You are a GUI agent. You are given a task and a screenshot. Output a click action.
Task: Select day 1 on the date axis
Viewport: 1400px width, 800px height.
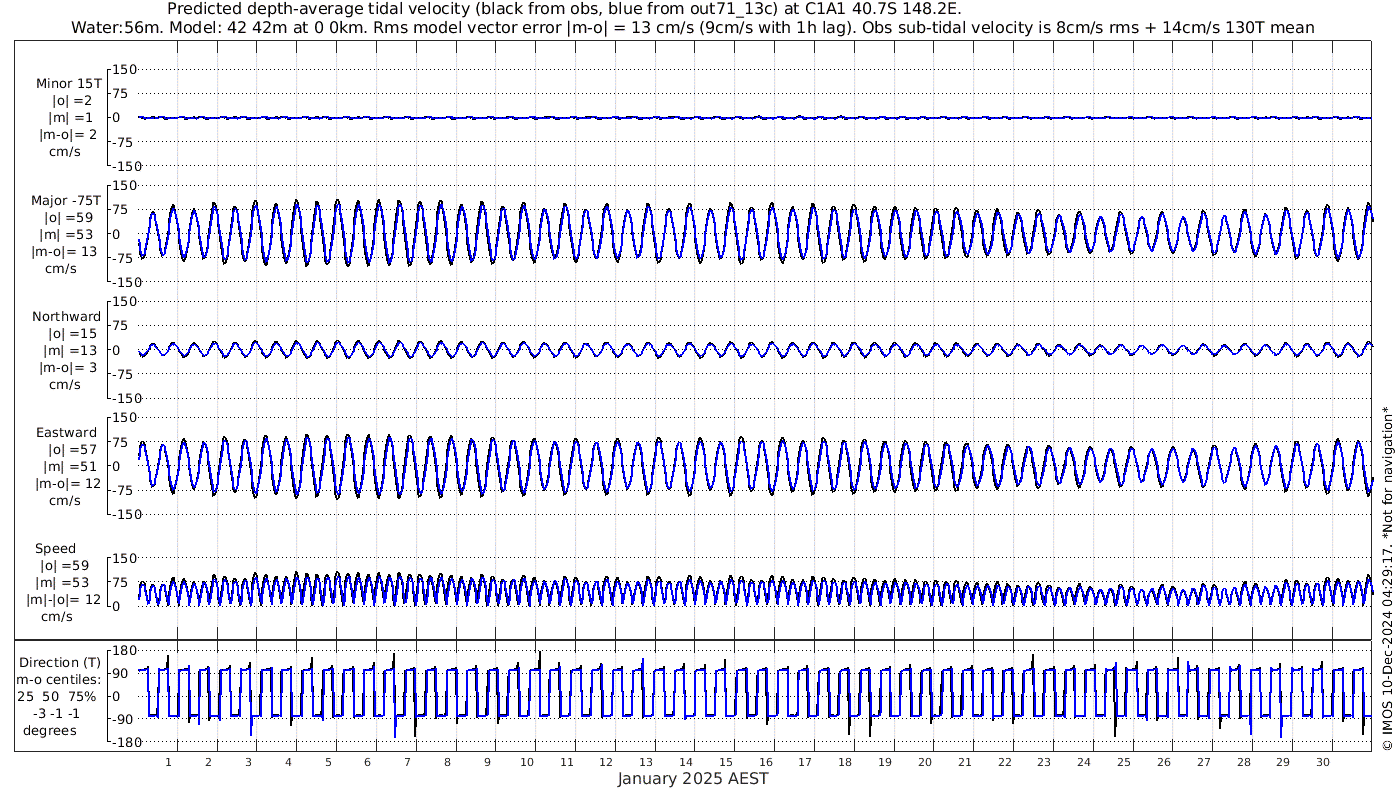[x=169, y=762]
